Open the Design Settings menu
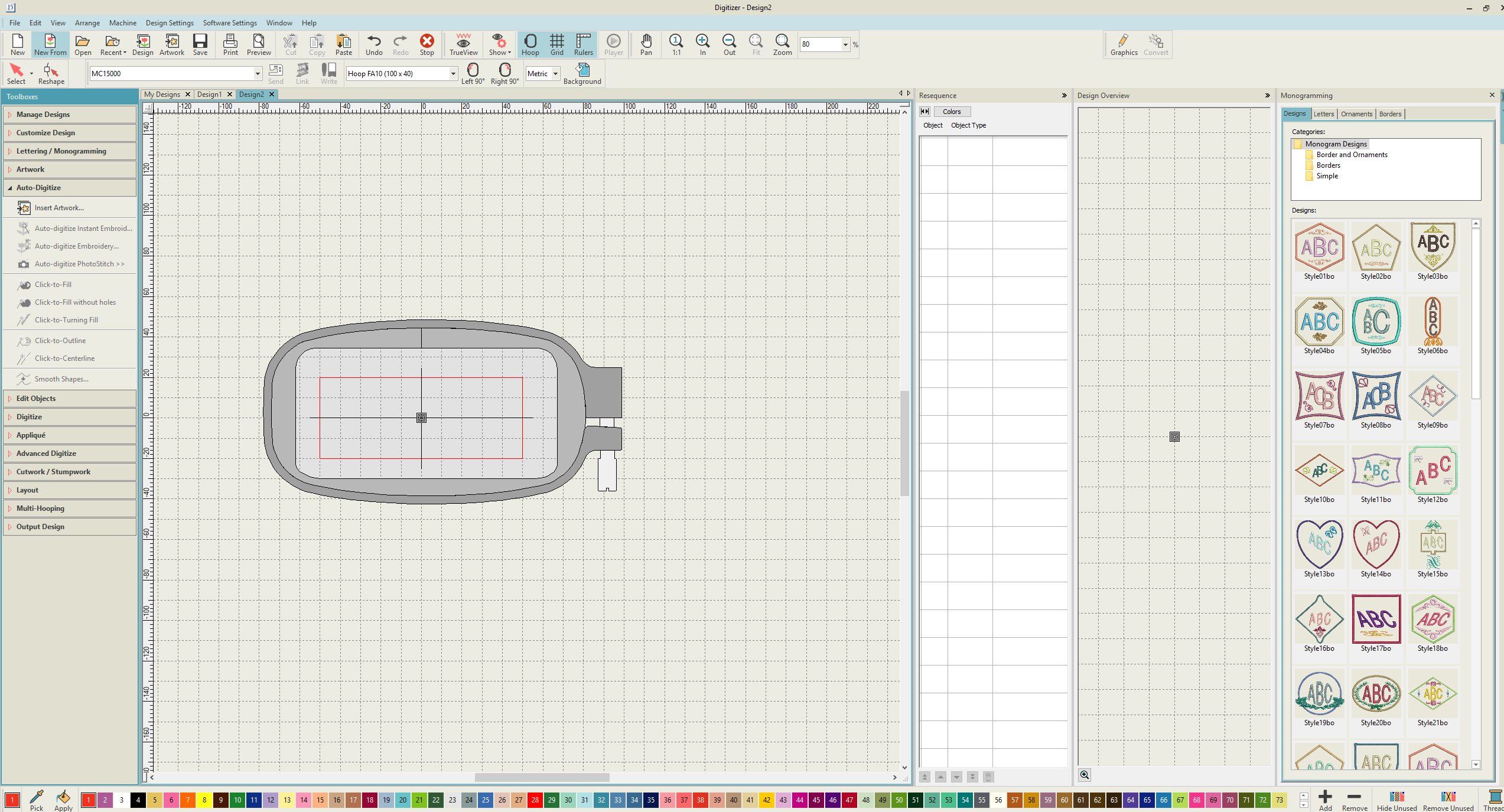The image size is (1504, 812). point(170,23)
